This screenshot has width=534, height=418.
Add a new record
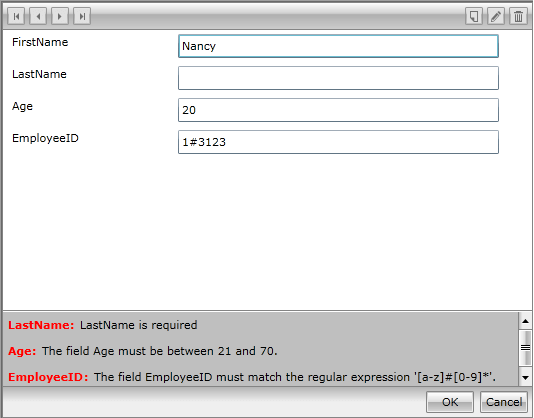(474, 16)
